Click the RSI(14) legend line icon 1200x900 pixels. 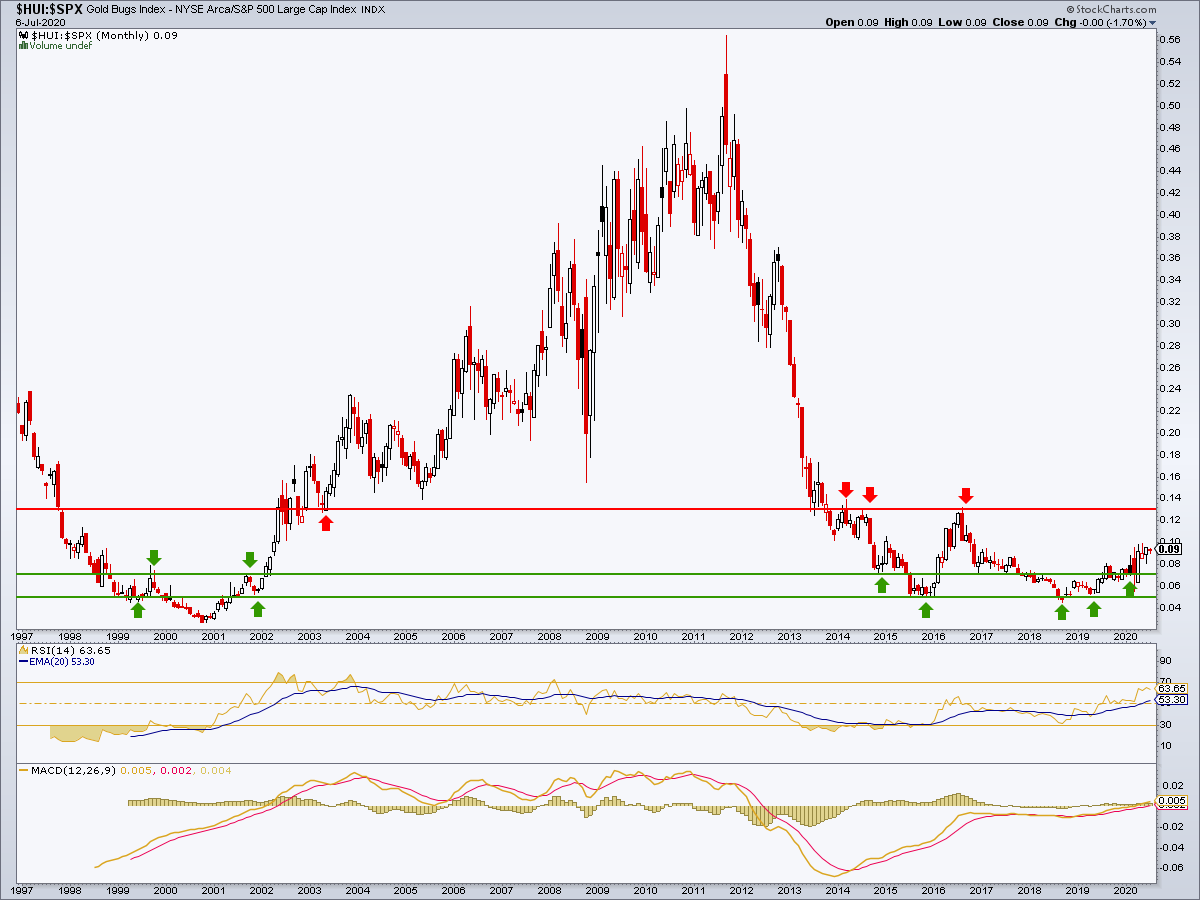(x=23, y=650)
